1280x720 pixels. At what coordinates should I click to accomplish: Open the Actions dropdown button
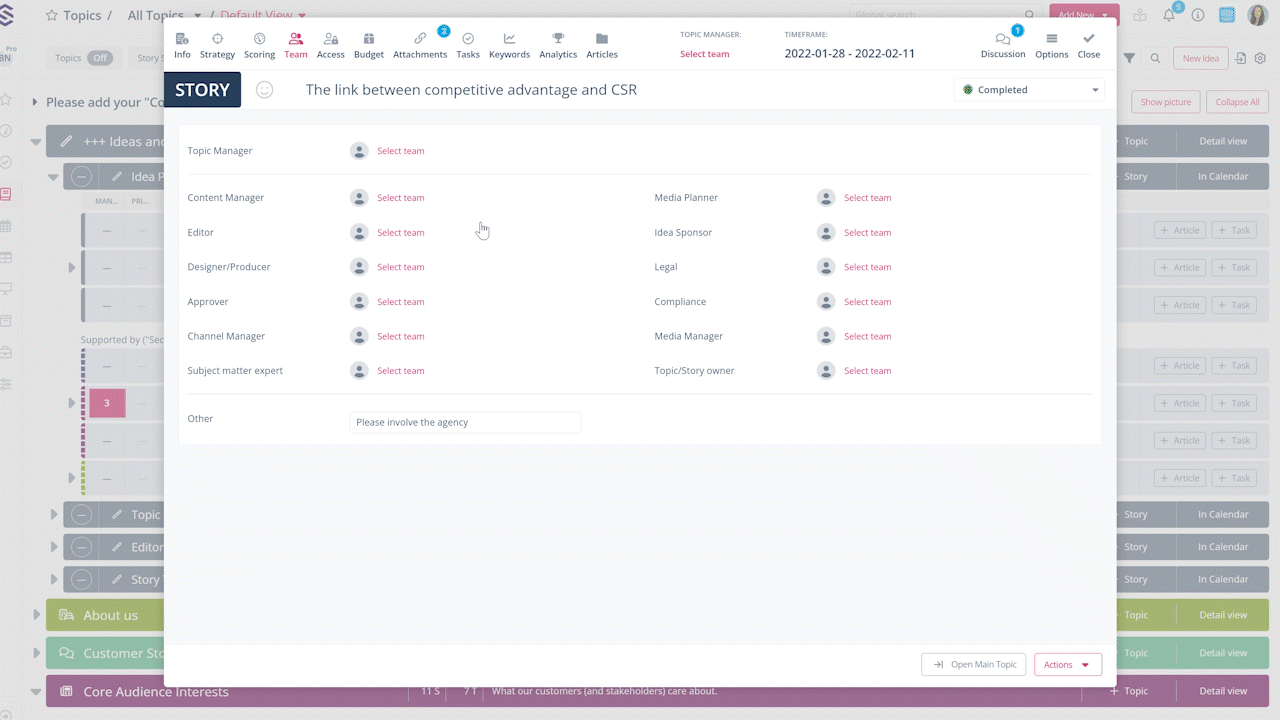click(x=1067, y=665)
